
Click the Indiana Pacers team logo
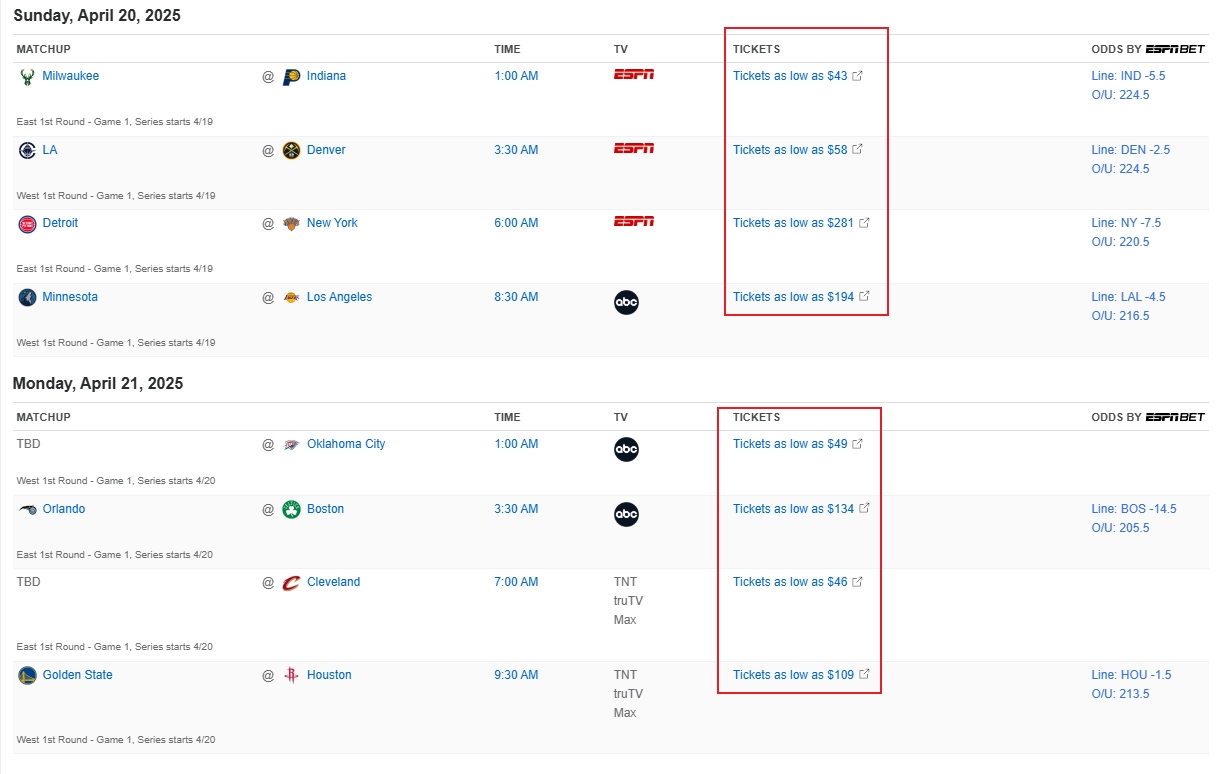pos(291,77)
